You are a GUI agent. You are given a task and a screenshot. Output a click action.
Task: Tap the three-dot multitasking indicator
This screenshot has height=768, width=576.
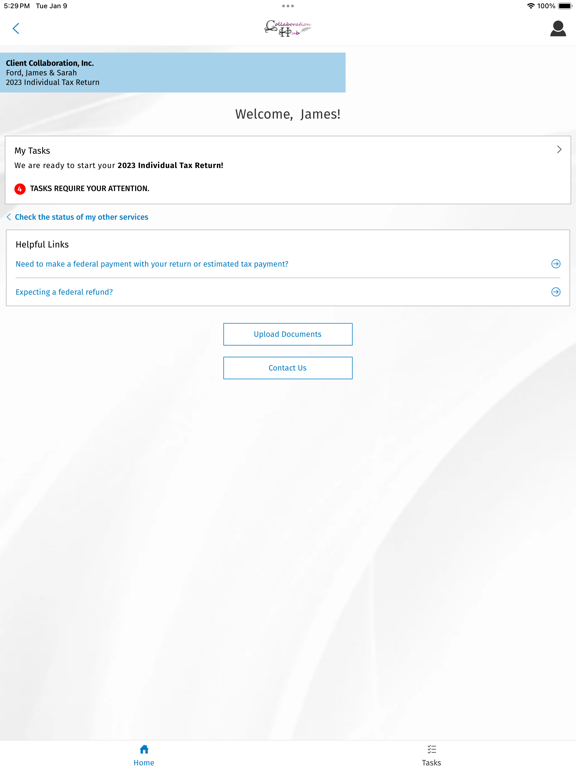tap(288, 6)
